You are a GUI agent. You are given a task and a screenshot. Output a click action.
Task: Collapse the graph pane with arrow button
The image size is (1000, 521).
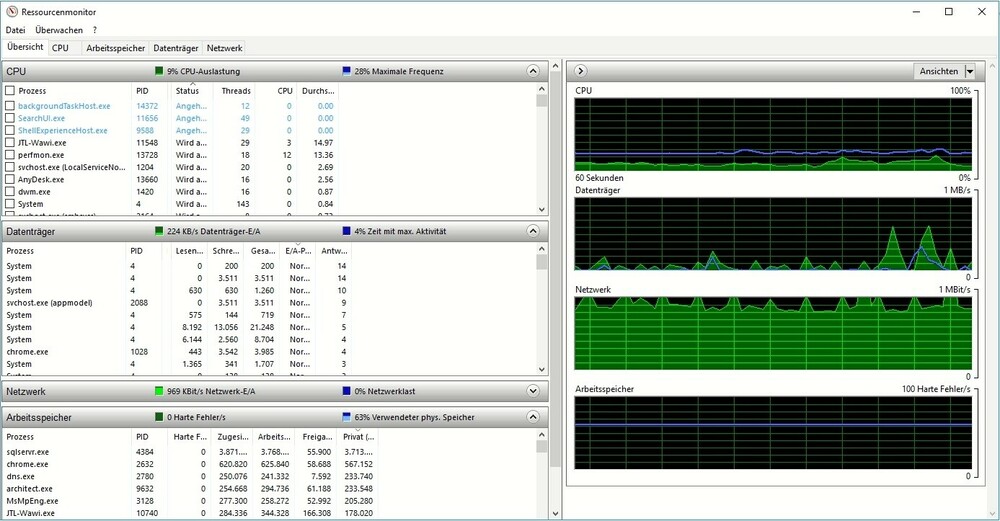tap(580, 71)
